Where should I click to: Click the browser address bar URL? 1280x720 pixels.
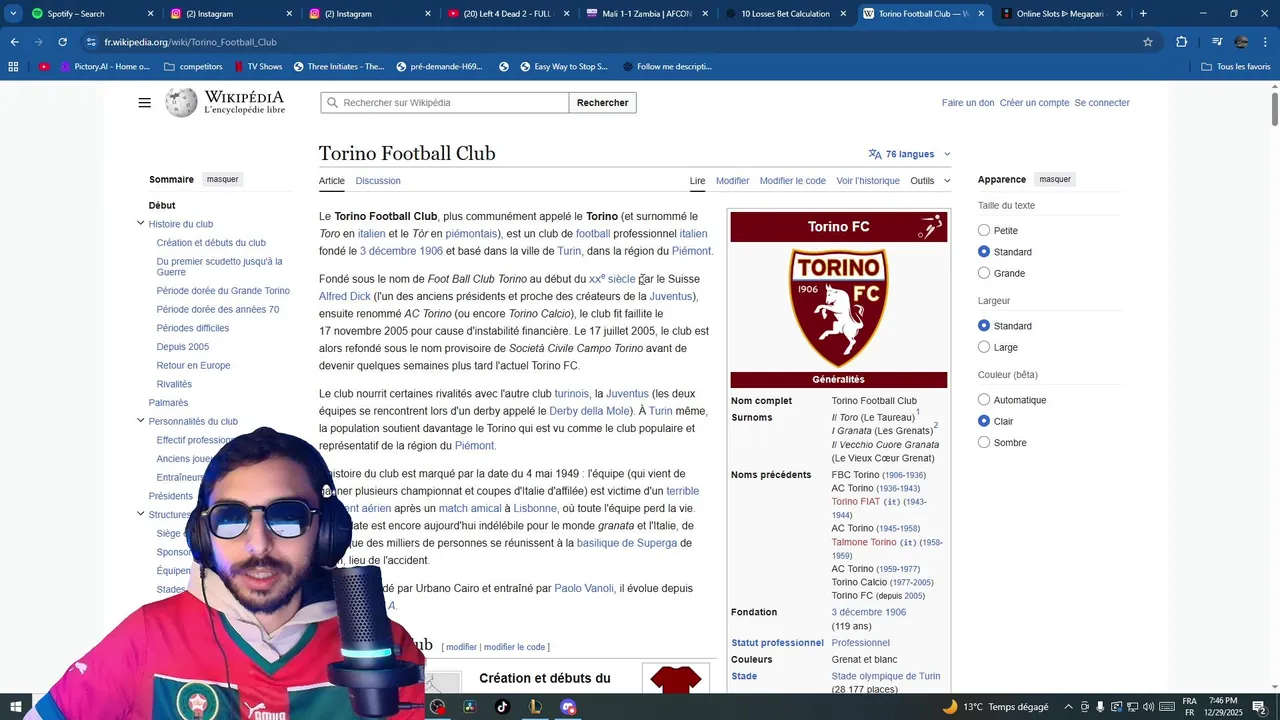(x=190, y=42)
